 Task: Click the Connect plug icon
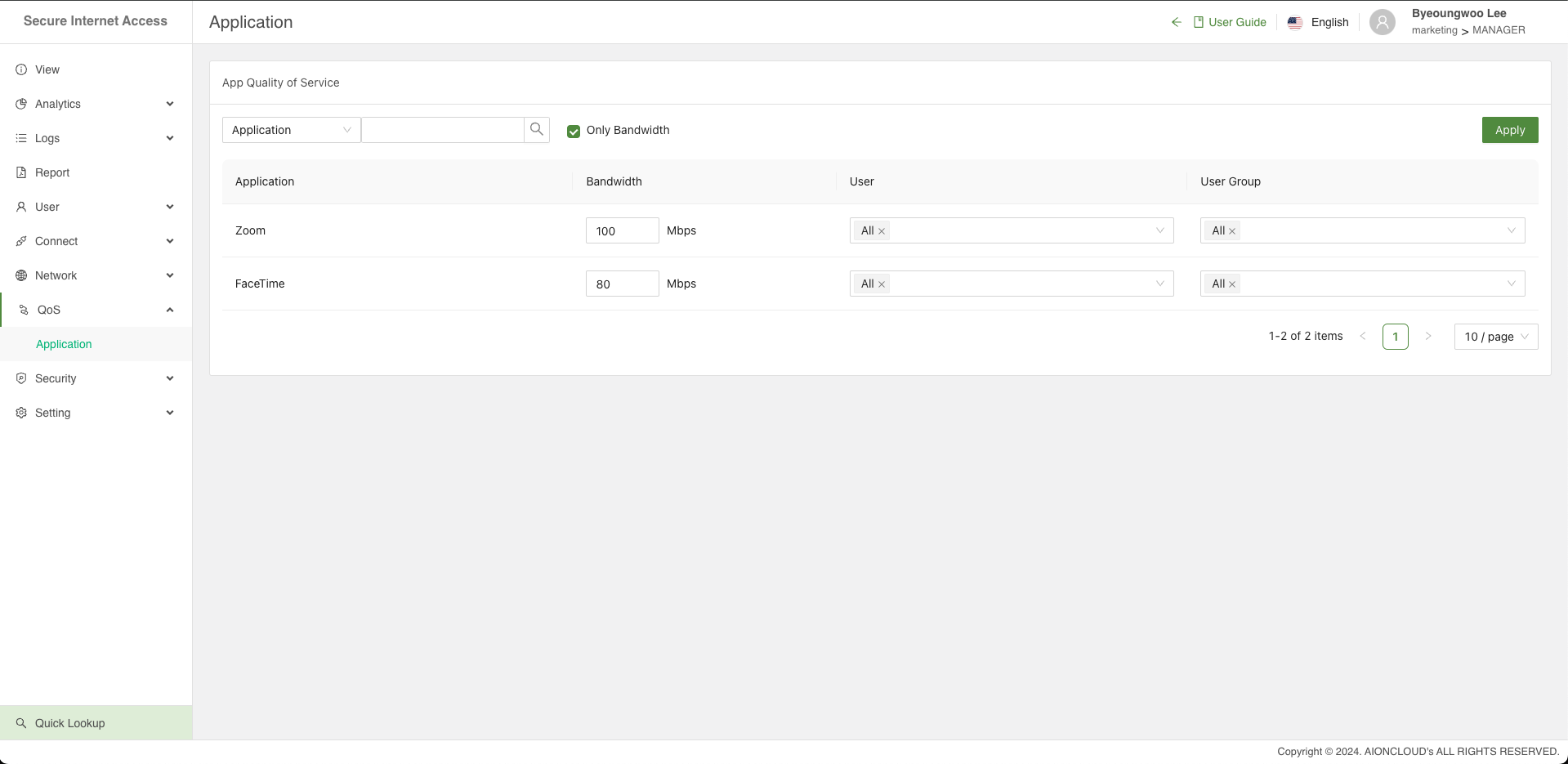21,241
